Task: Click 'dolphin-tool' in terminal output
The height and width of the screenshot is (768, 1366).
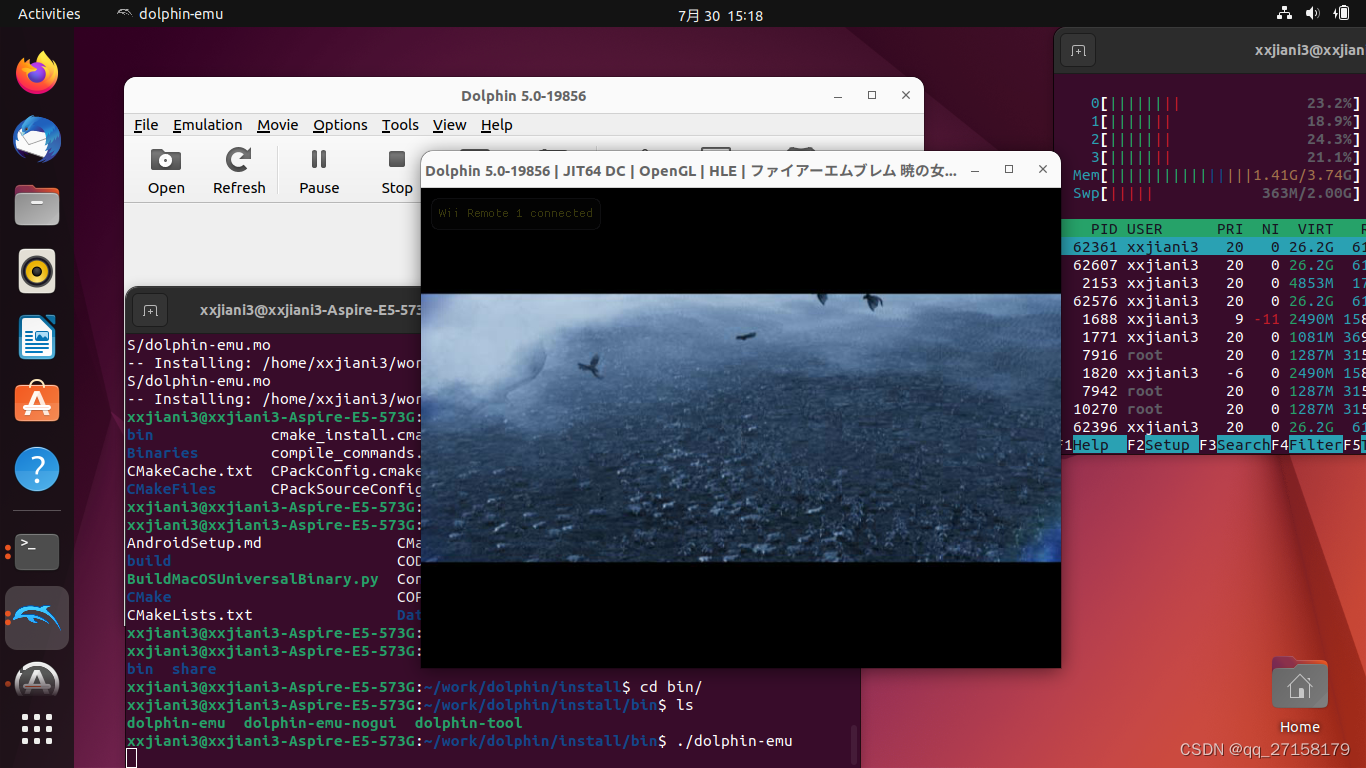Action: [x=468, y=723]
